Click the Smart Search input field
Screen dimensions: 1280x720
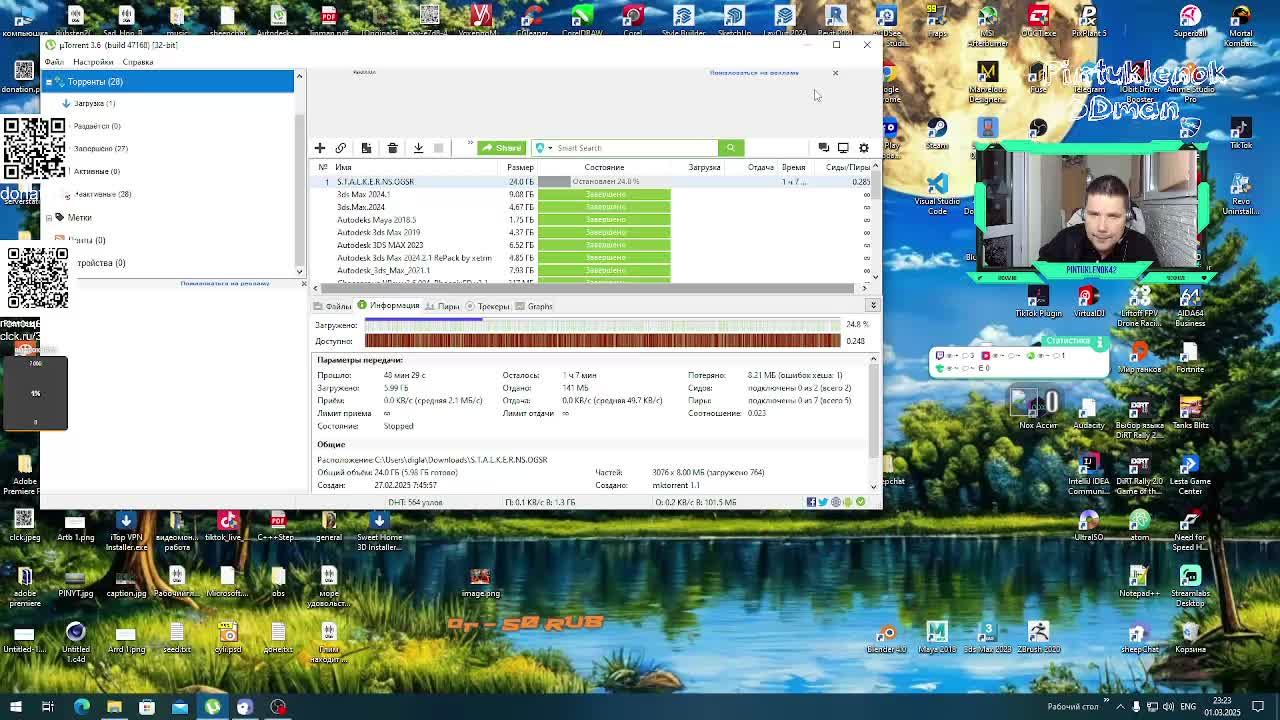click(635, 148)
